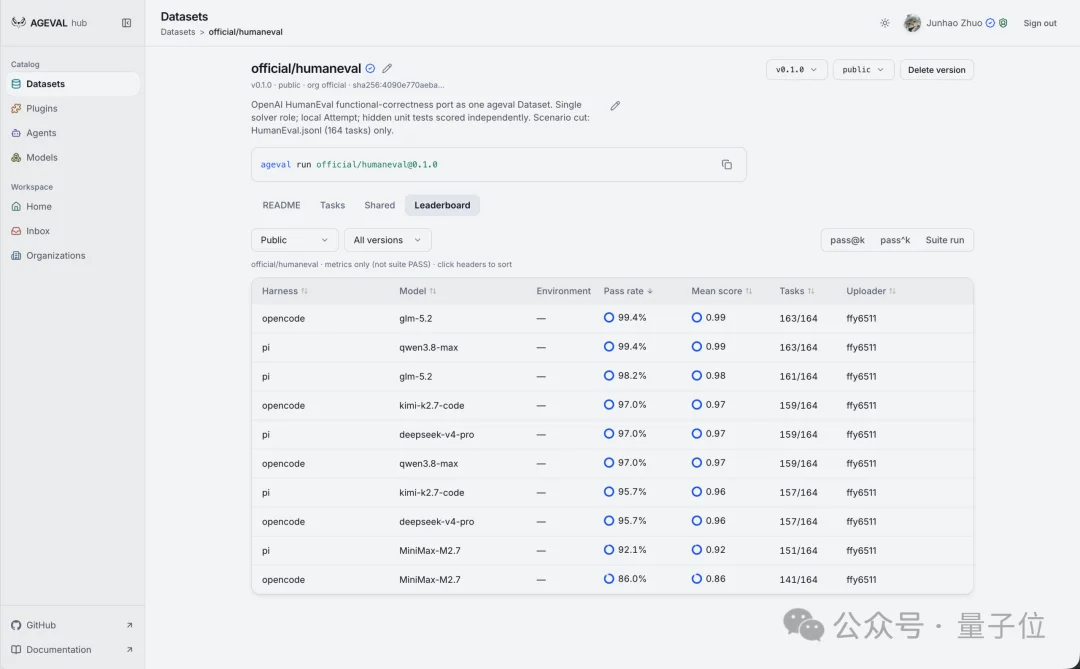Click the shield badge next to Junhao Zhuo
Viewport: 1080px width, 669px height.
pos(1004,23)
